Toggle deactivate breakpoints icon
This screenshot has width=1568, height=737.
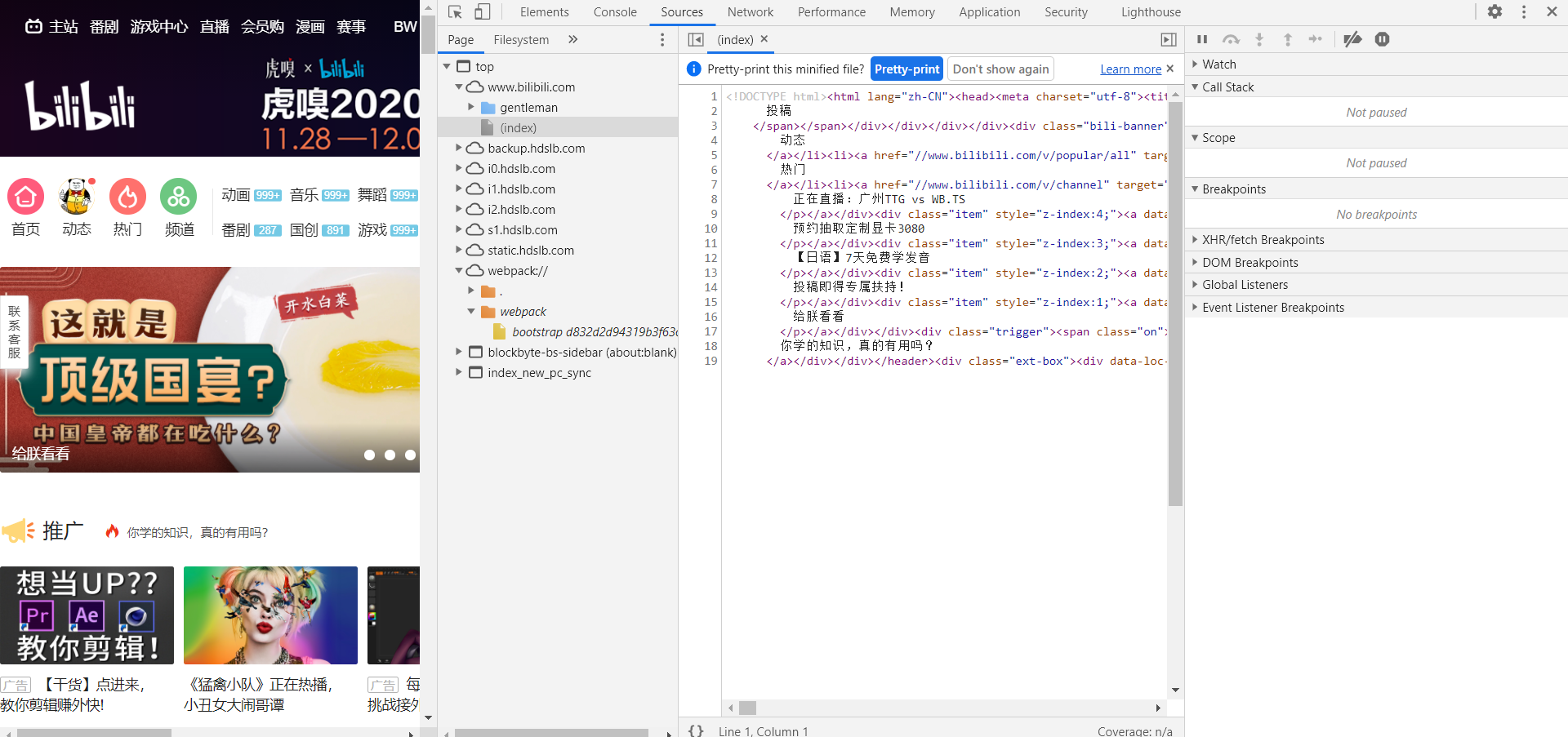1353,39
